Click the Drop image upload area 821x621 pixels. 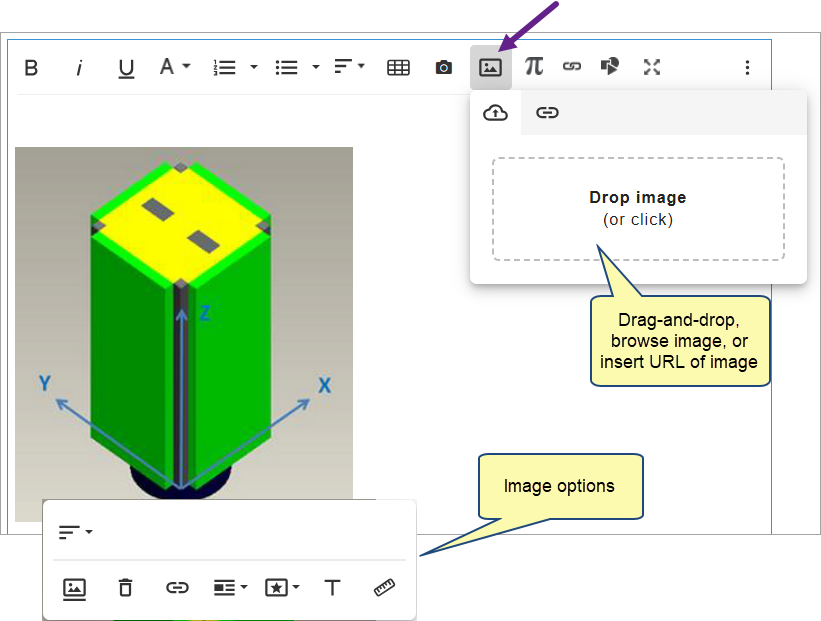point(637,209)
